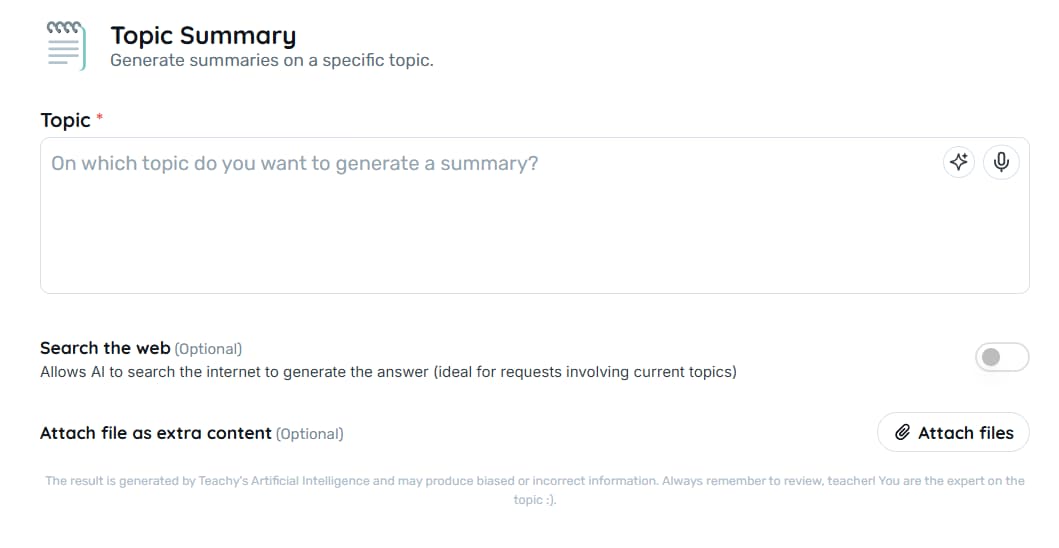Click the red required asterisk beside Topic
Screen dimensions: 1059x548
tap(100, 118)
